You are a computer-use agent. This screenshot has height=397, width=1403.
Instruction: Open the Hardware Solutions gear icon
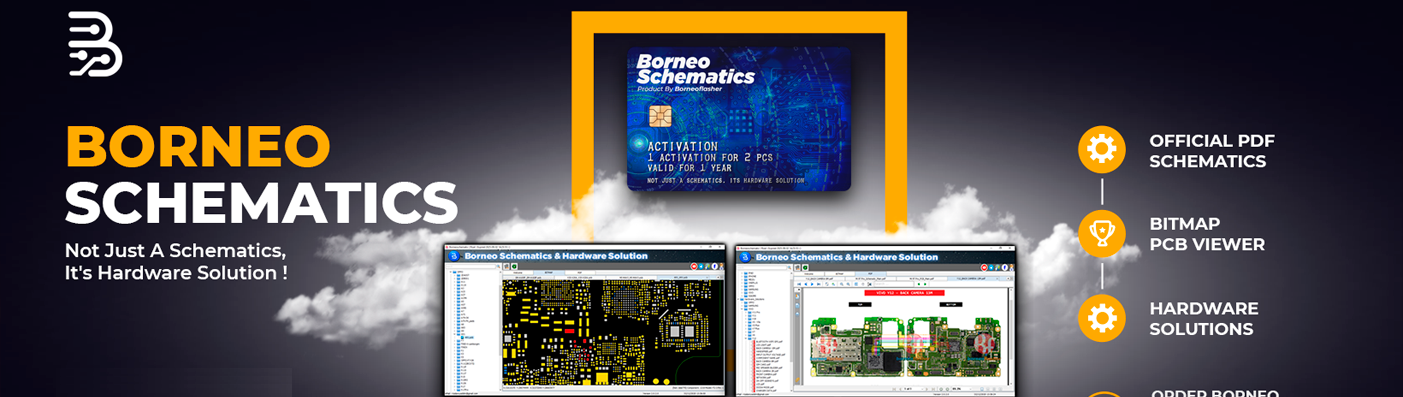click(x=1101, y=318)
